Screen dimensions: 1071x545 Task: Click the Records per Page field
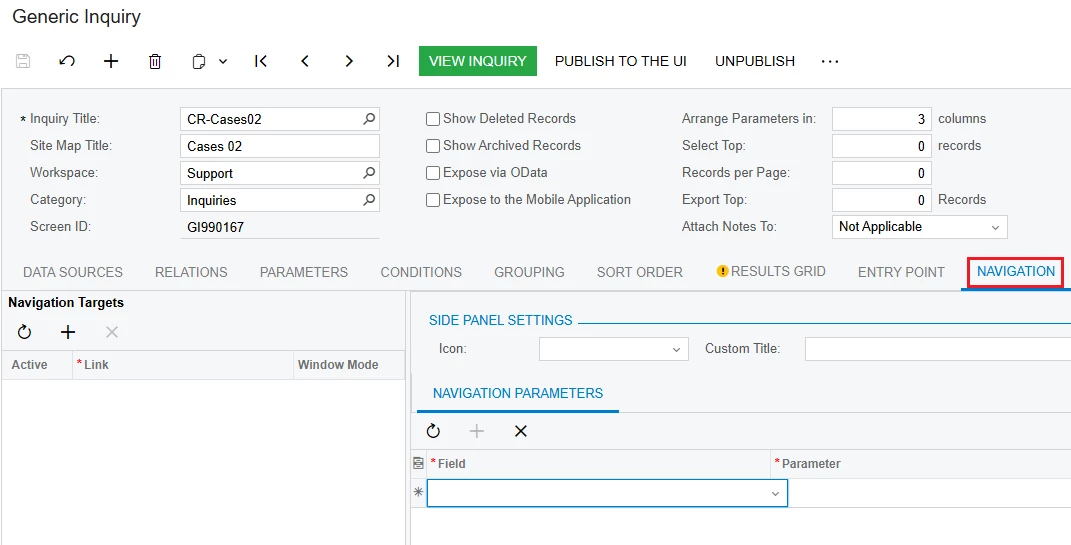tap(882, 173)
